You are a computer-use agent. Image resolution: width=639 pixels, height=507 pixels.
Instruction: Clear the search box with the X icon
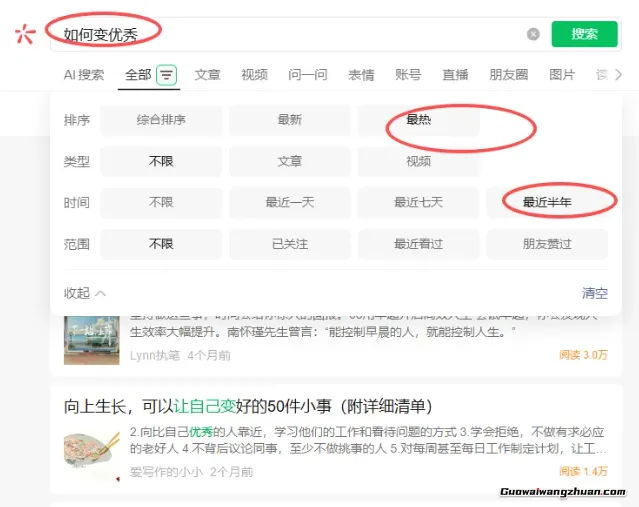tap(533, 34)
